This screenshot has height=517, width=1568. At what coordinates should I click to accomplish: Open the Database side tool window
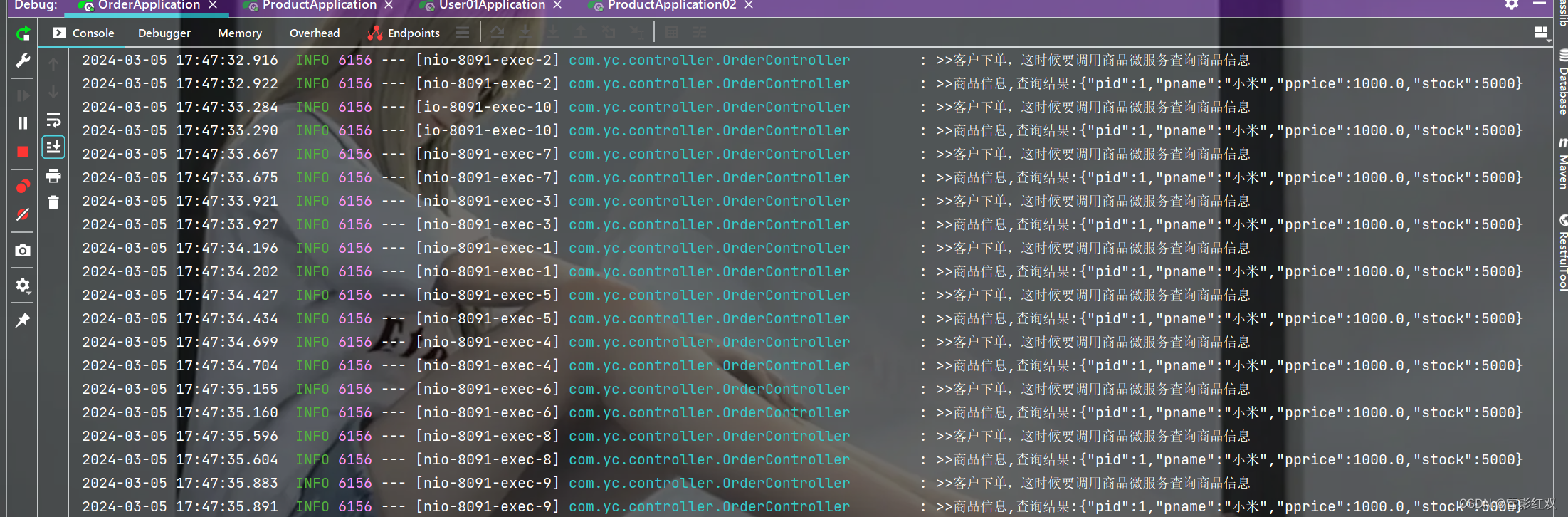tap(1562, 82)
